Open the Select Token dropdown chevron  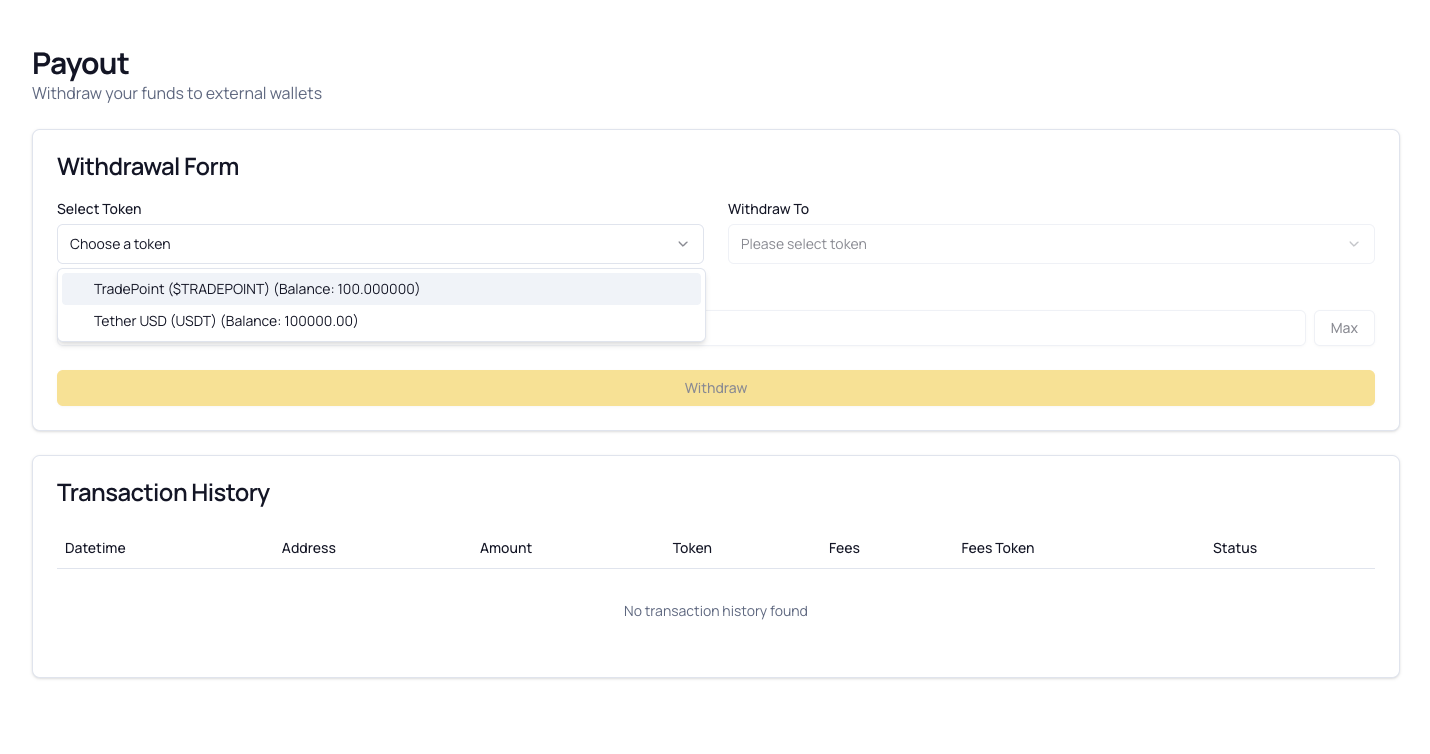coord(683,243)
